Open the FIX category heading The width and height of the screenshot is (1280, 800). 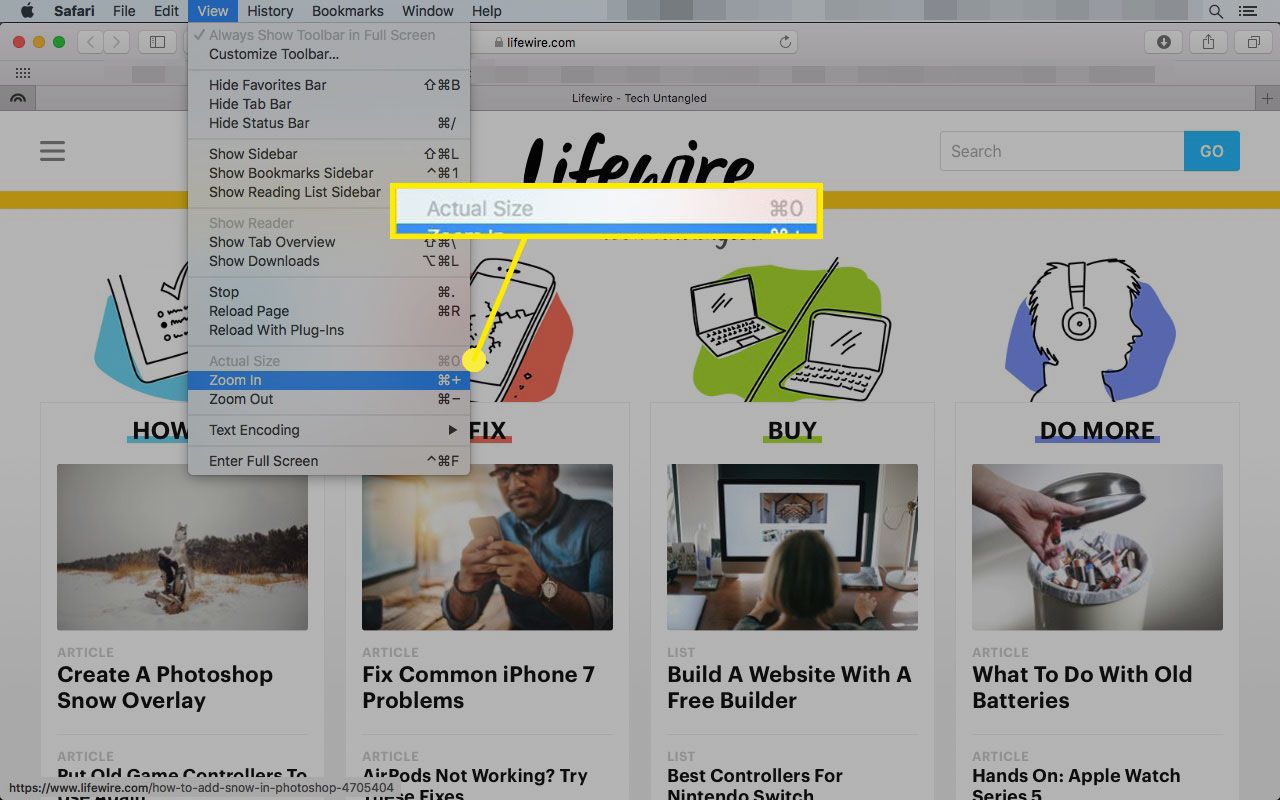(489, 431)
